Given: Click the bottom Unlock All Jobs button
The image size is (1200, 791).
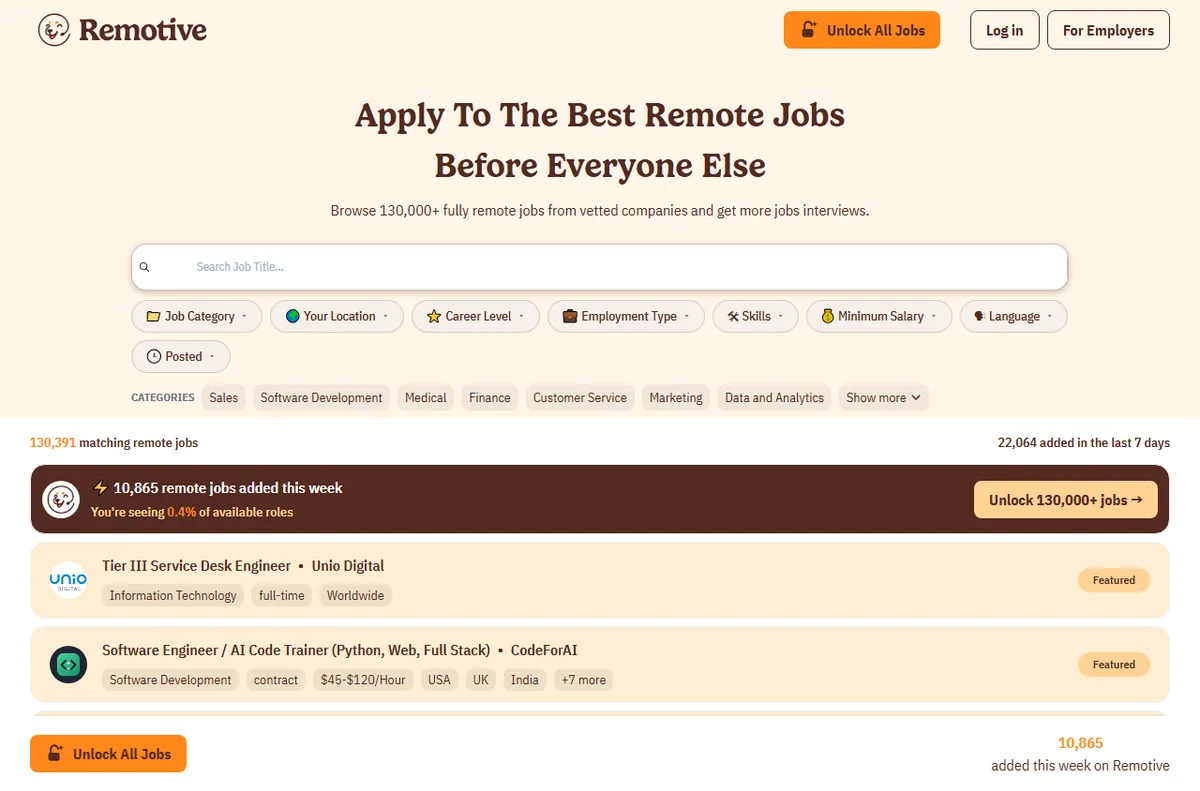Looking at the screenshot, I should pos(108,754).
